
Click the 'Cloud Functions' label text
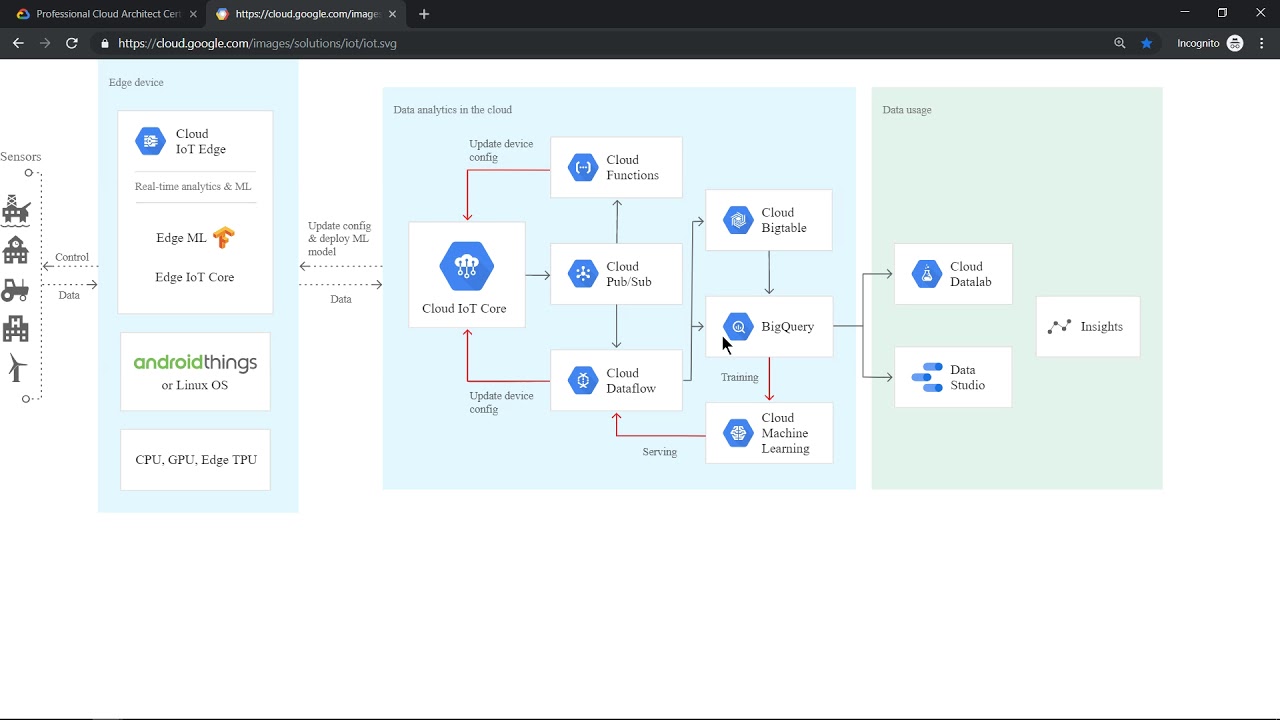pyautogui.click(x=633, y=167)
